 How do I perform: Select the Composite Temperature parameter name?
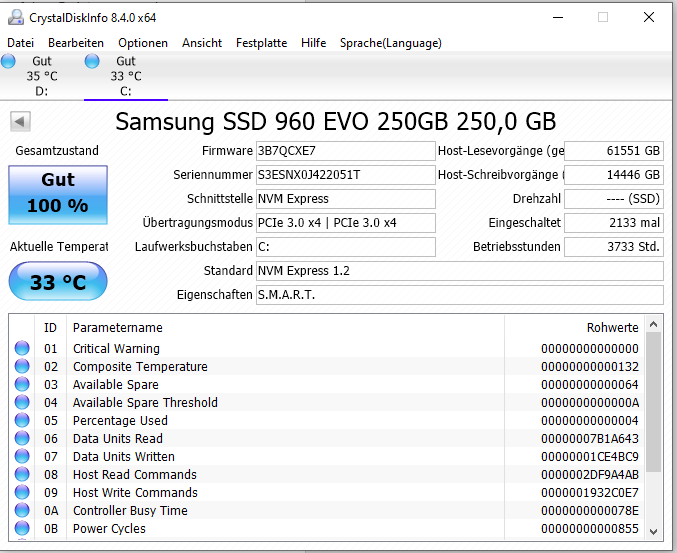point(140,367)
